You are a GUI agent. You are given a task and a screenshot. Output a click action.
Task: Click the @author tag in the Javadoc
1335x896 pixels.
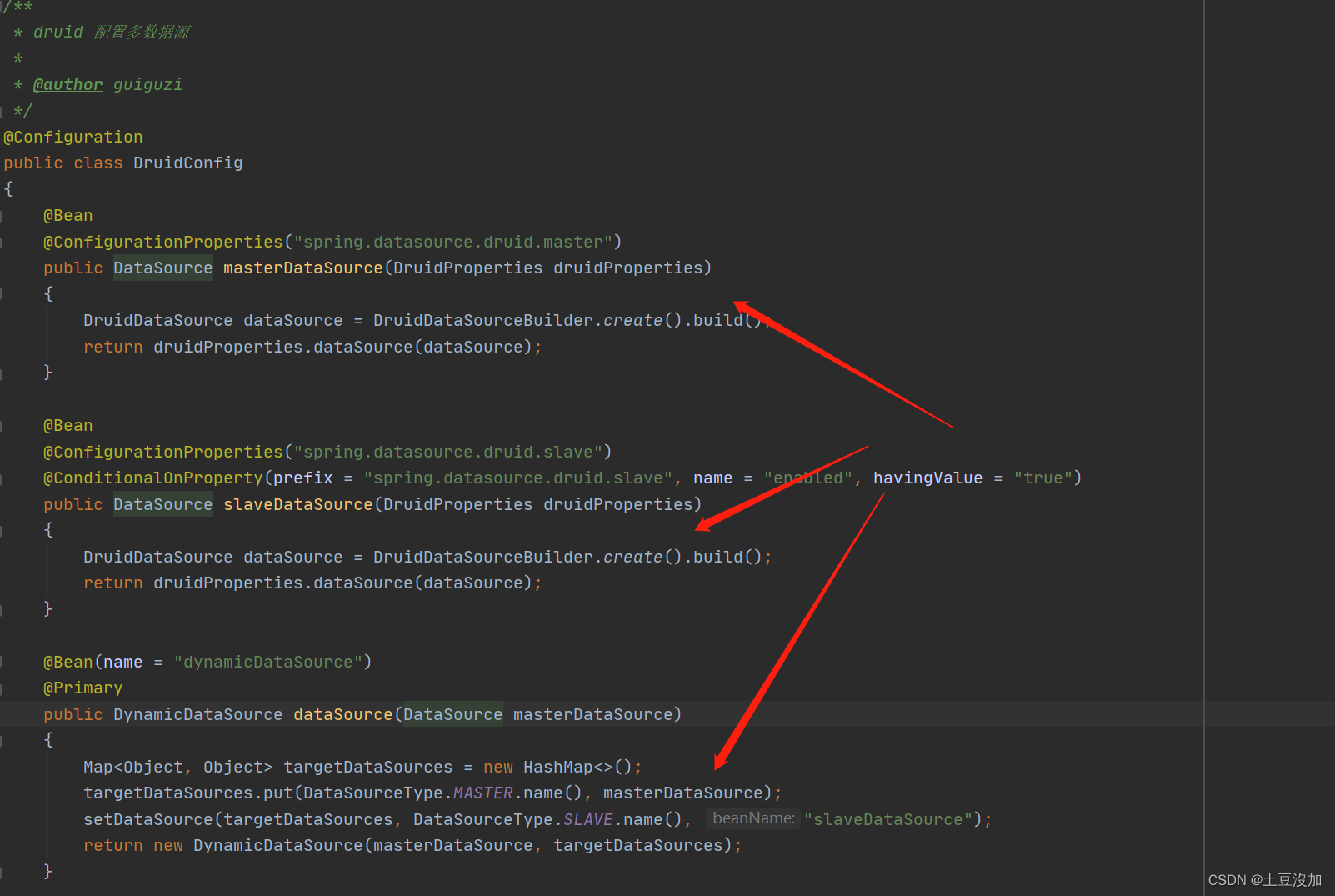pos(68,84)
